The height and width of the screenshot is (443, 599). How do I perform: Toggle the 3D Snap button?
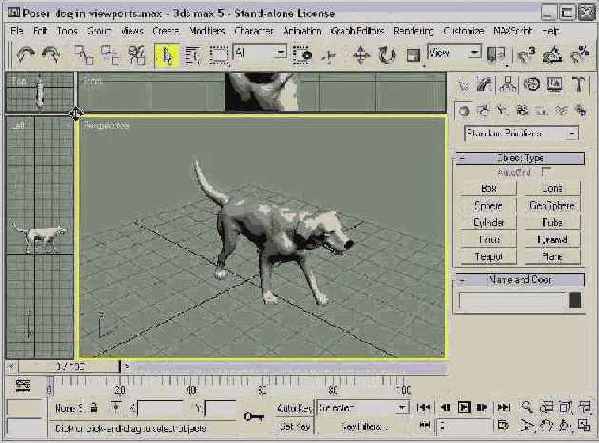pyautogui.click(x=526, y=56)
